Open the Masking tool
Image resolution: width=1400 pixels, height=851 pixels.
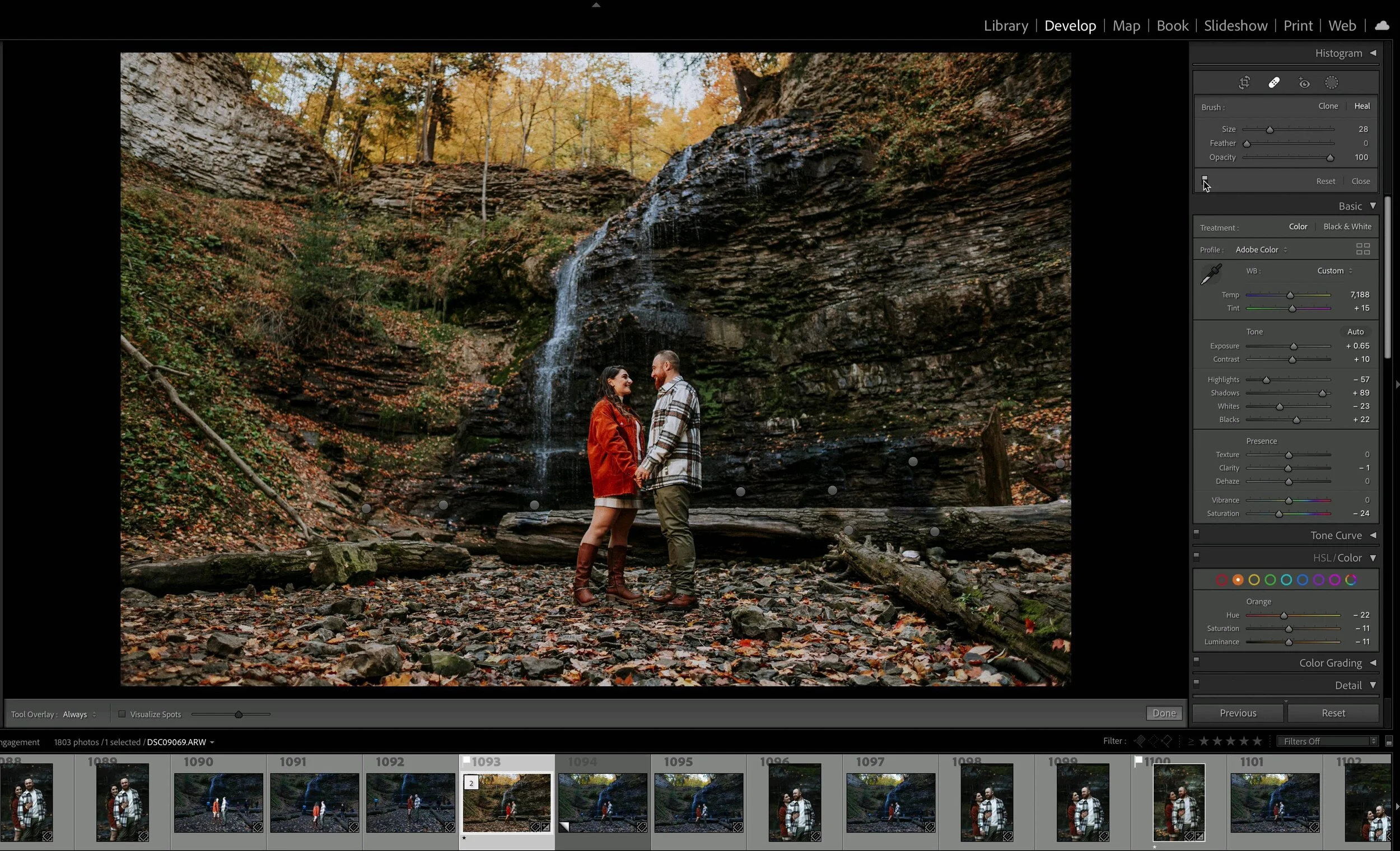(x=1331, y=83)
